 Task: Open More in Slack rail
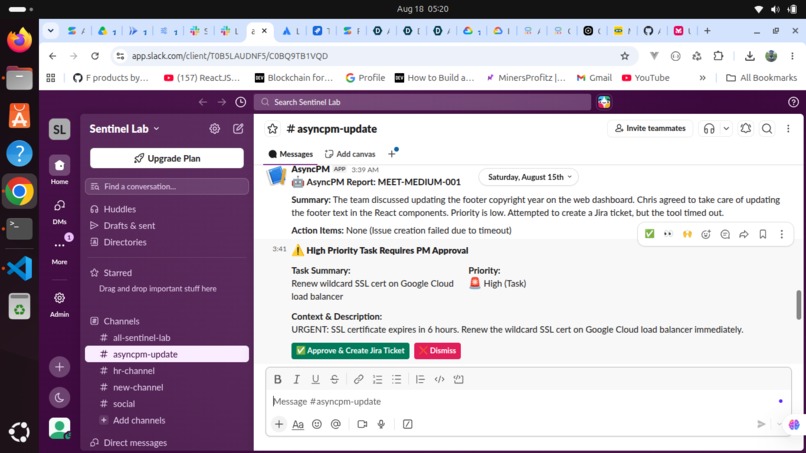click(x=59, y=251)
